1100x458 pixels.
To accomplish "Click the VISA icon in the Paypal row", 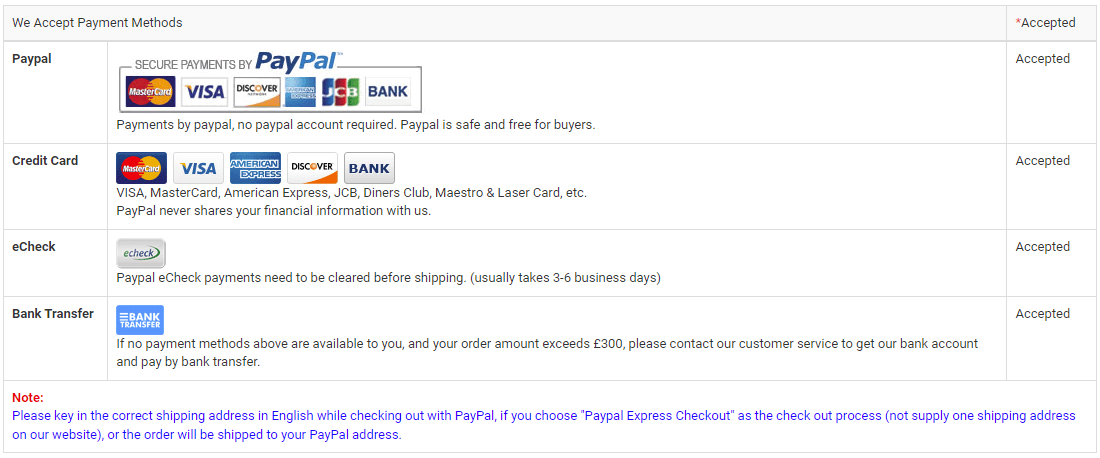I will [x=204, y=92].
